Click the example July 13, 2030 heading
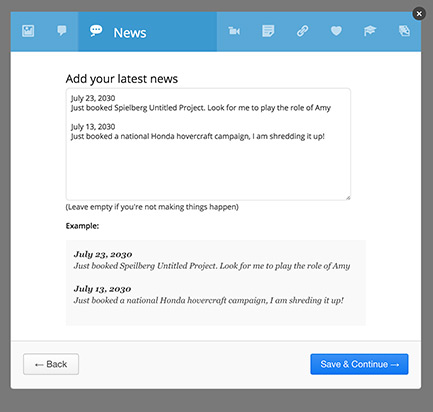Screen dimensions: 433x412 pos(102,289)
